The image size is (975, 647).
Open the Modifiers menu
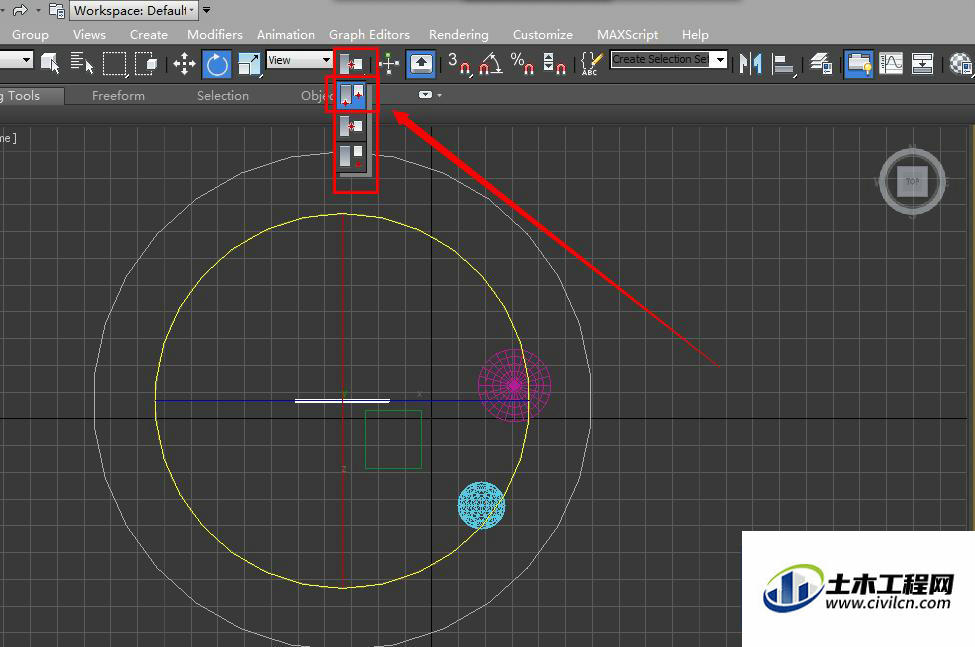[215, 35]
